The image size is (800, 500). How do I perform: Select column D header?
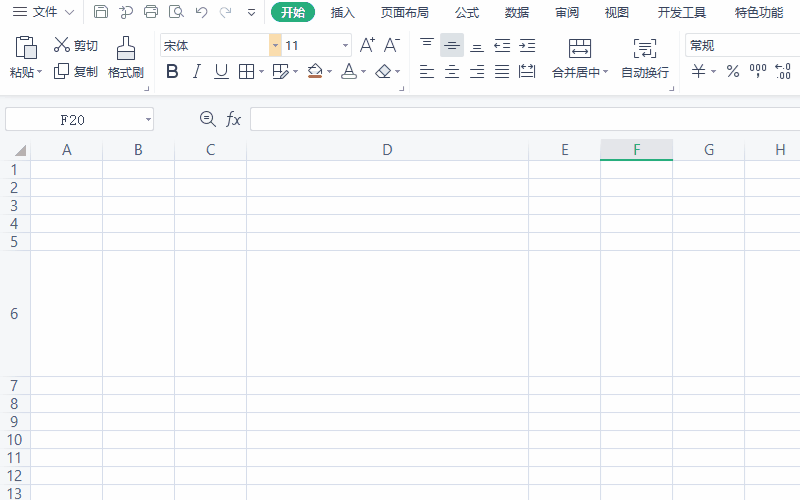click(387, 150)
